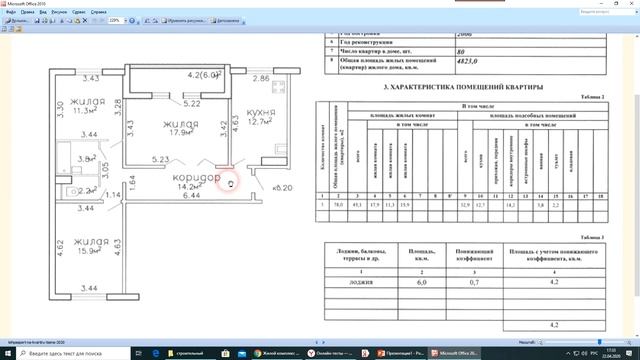The image size is (640, 360).
Task: Click the Автонастройка button
Action: tap(226, 20)
